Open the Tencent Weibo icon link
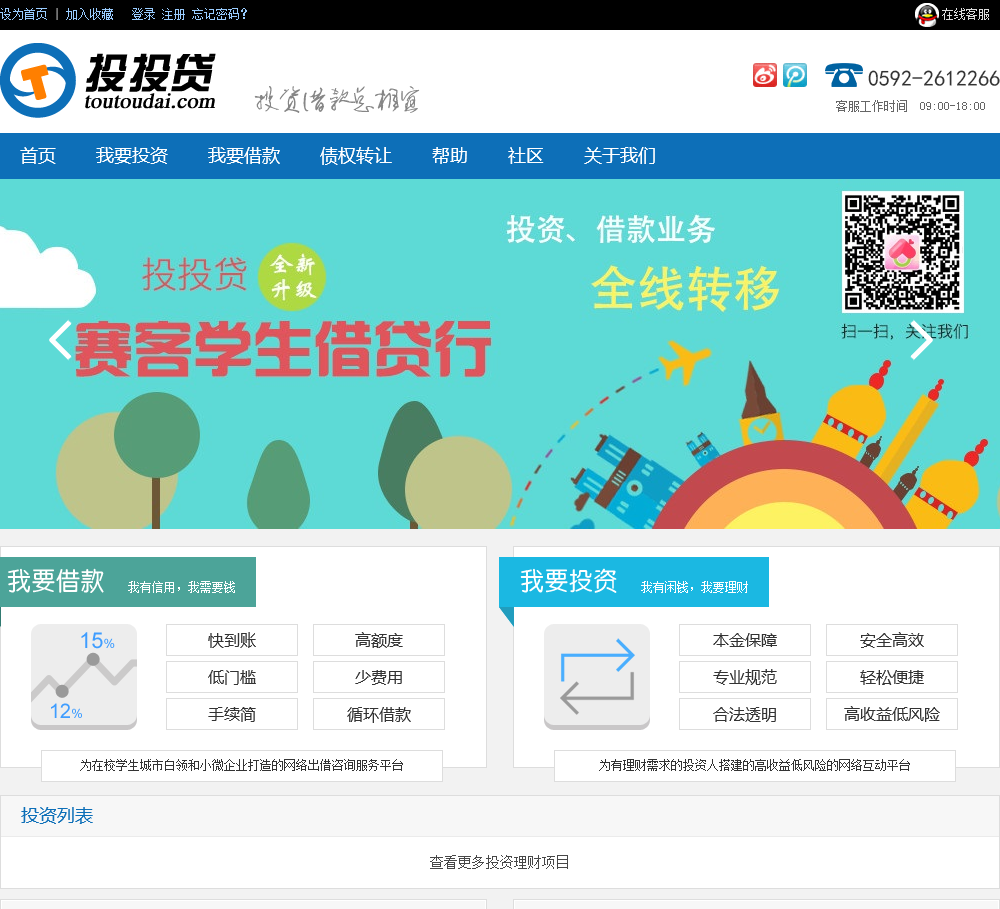 (x=795, y=75)
